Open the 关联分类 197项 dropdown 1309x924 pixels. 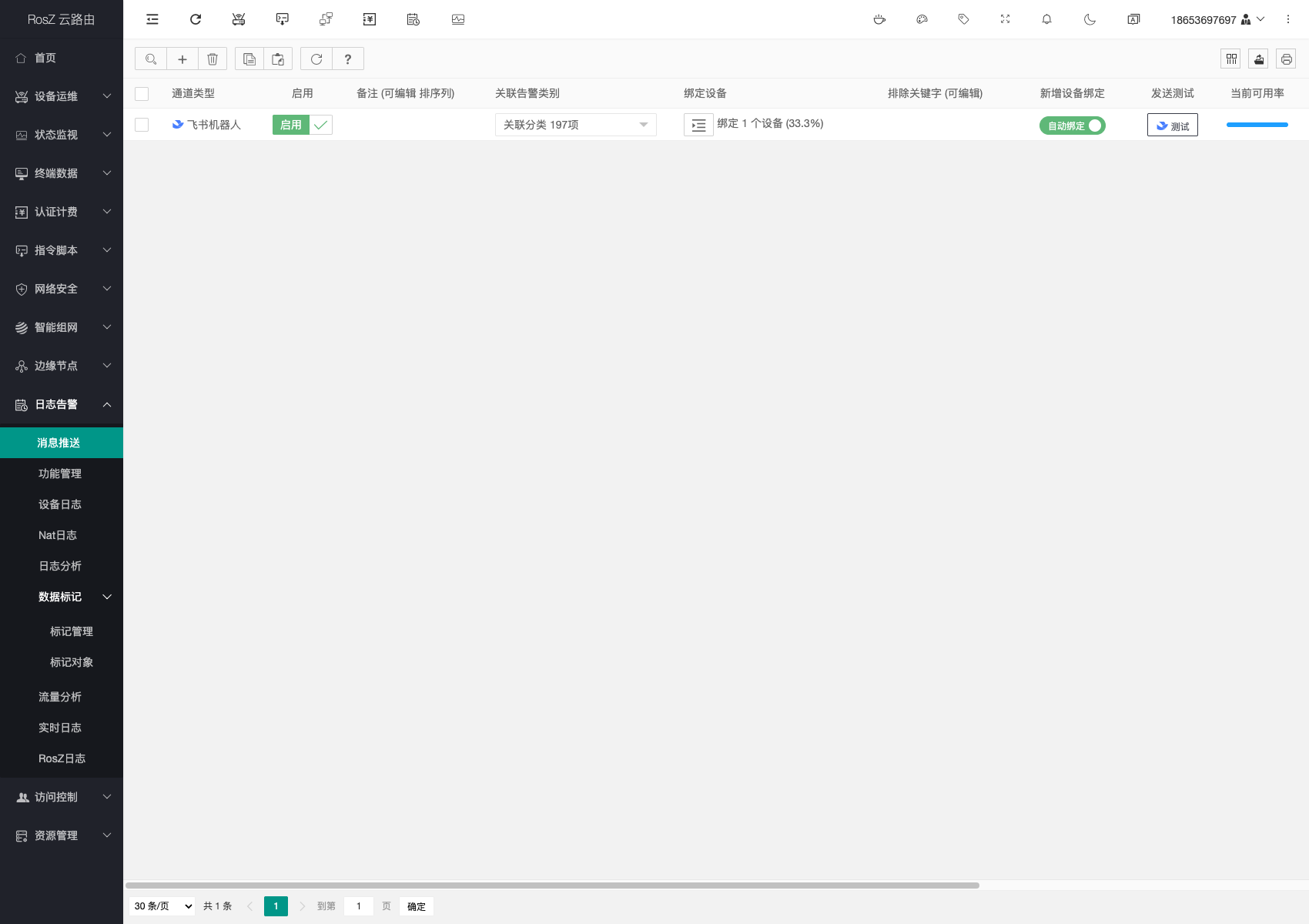click(x=575, y=125)
